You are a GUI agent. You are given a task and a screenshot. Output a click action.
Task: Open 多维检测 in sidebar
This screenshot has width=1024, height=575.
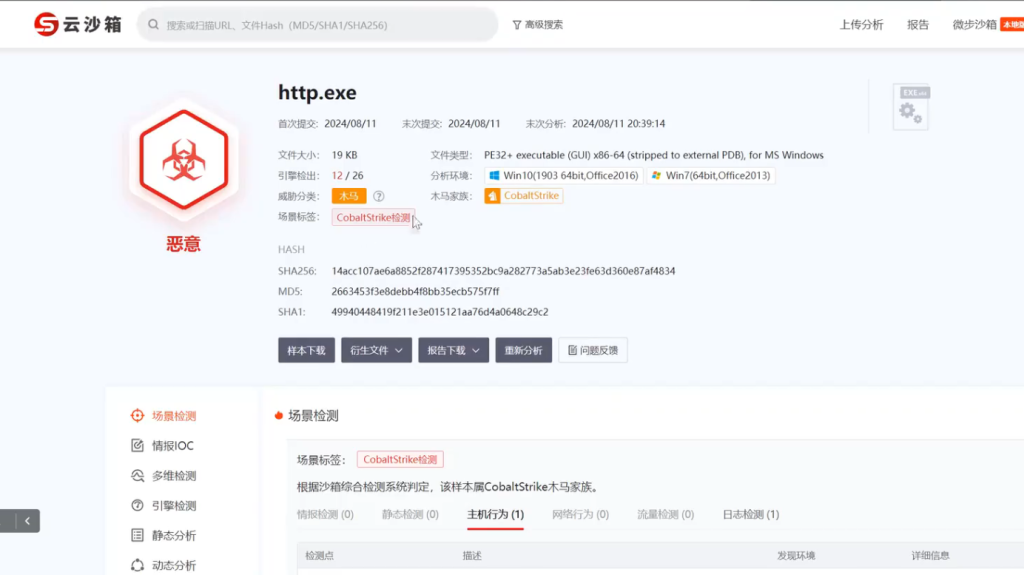coord(174,476)
